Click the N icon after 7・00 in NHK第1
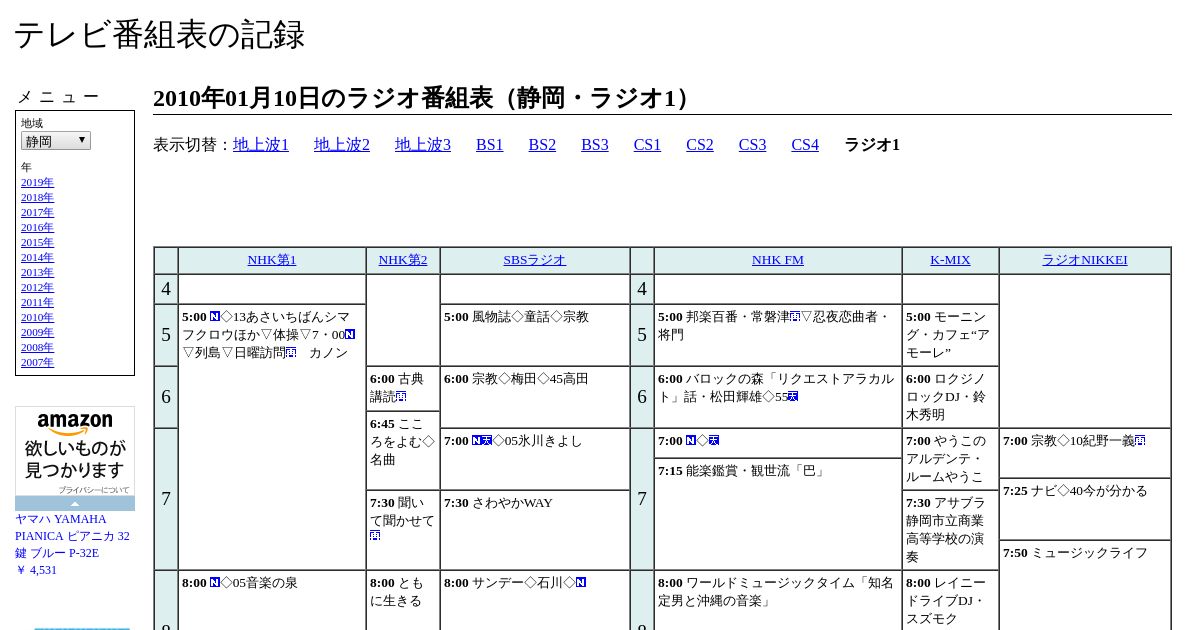 click(x=350, y=335)
